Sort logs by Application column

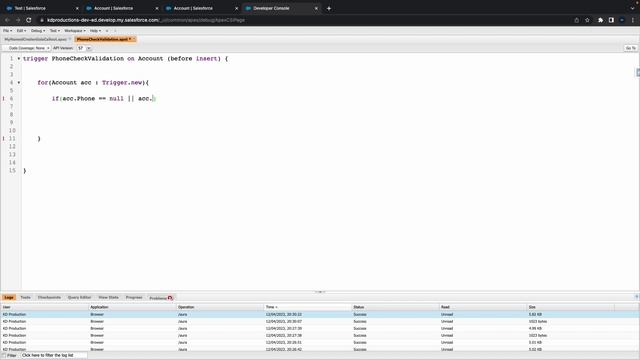coord(132,307)
